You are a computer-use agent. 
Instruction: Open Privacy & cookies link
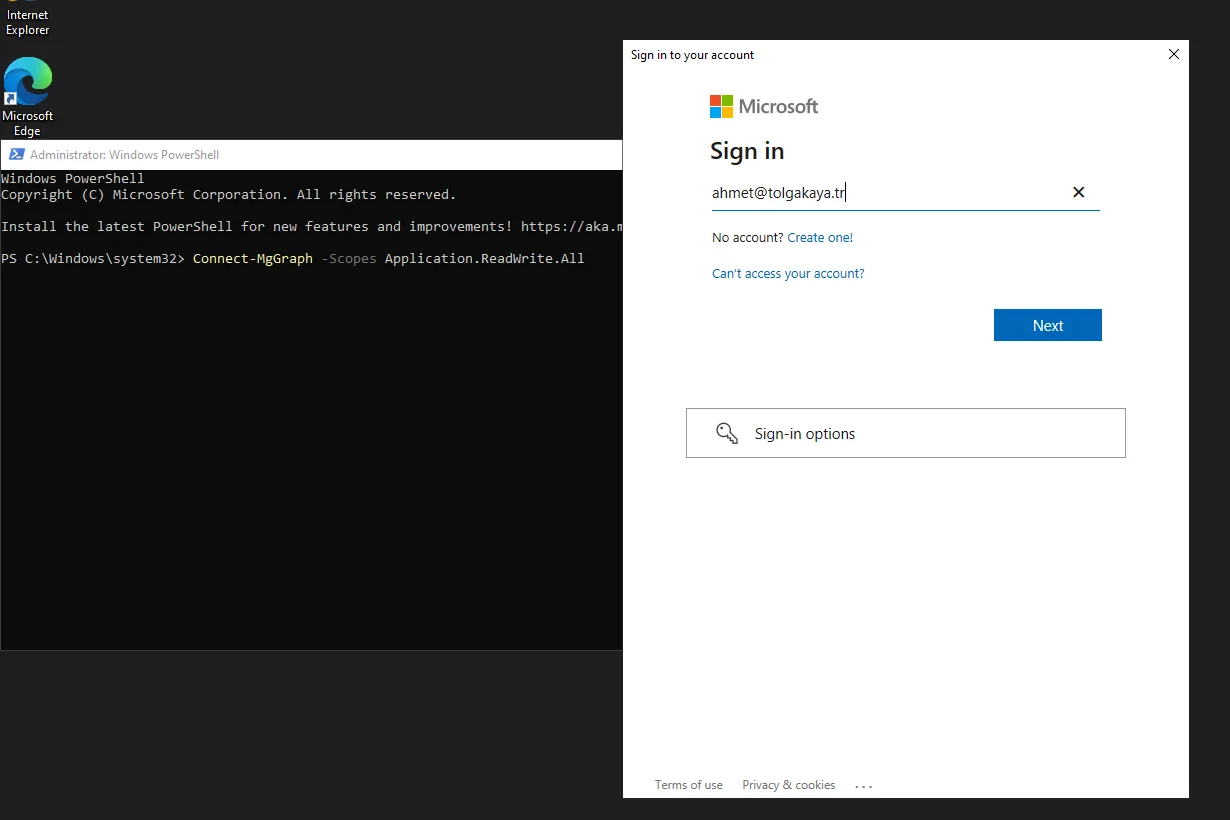(788, 785)
